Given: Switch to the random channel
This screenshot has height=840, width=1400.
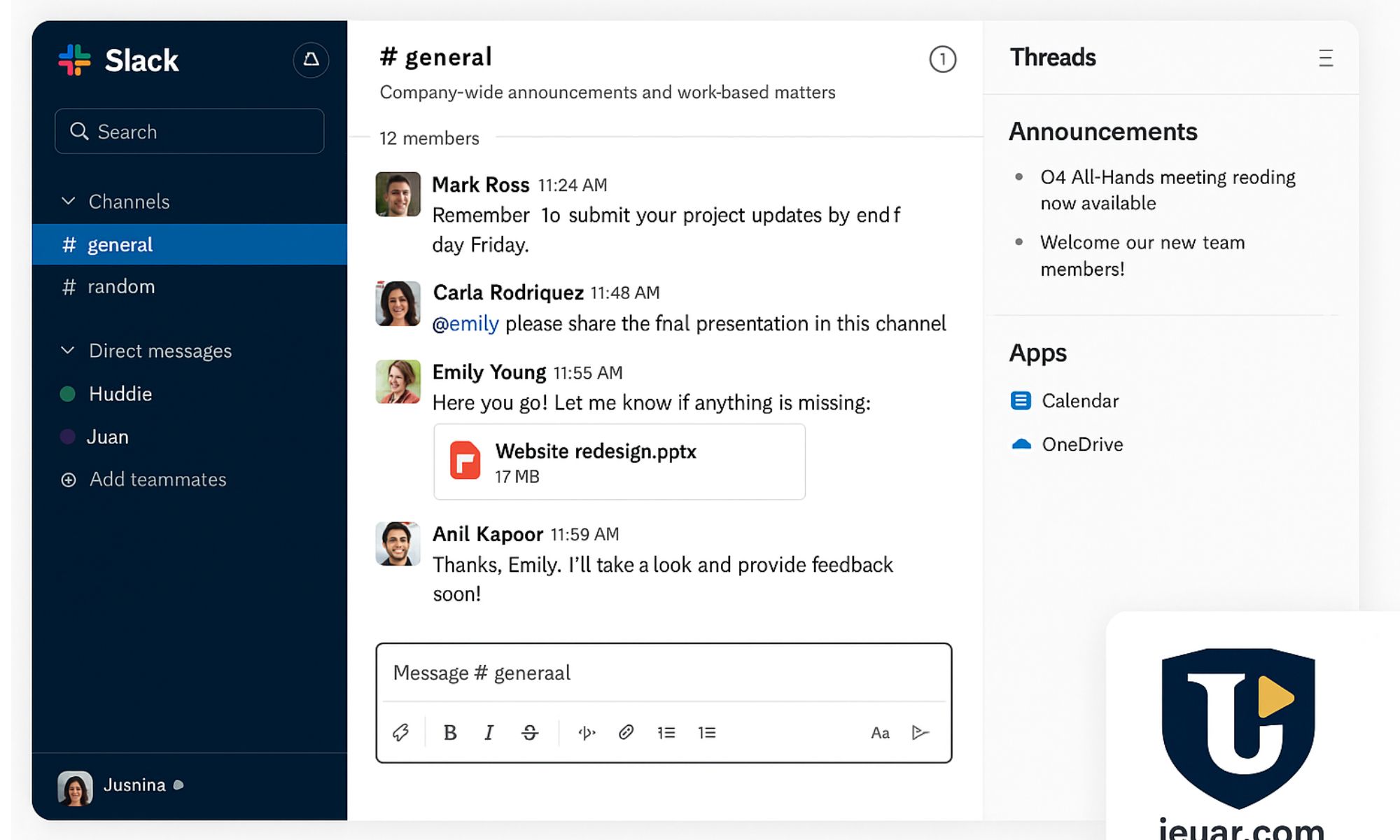Looking at the screenshot, I should [120, 286].
